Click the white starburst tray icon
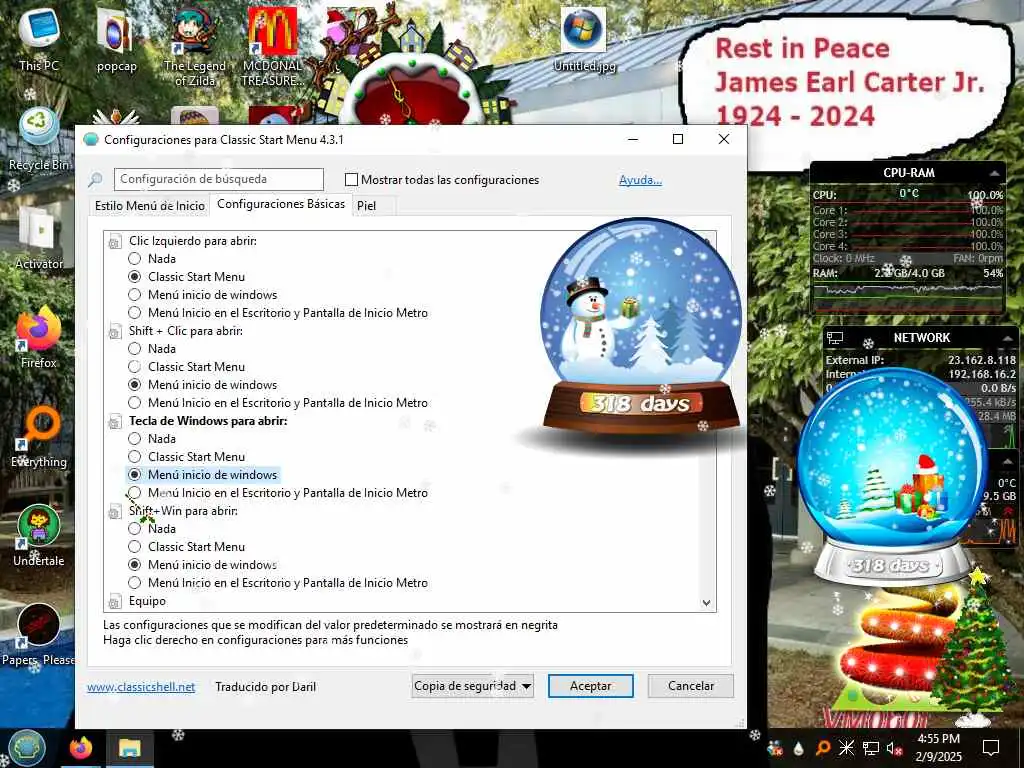 tap(846, 748)
